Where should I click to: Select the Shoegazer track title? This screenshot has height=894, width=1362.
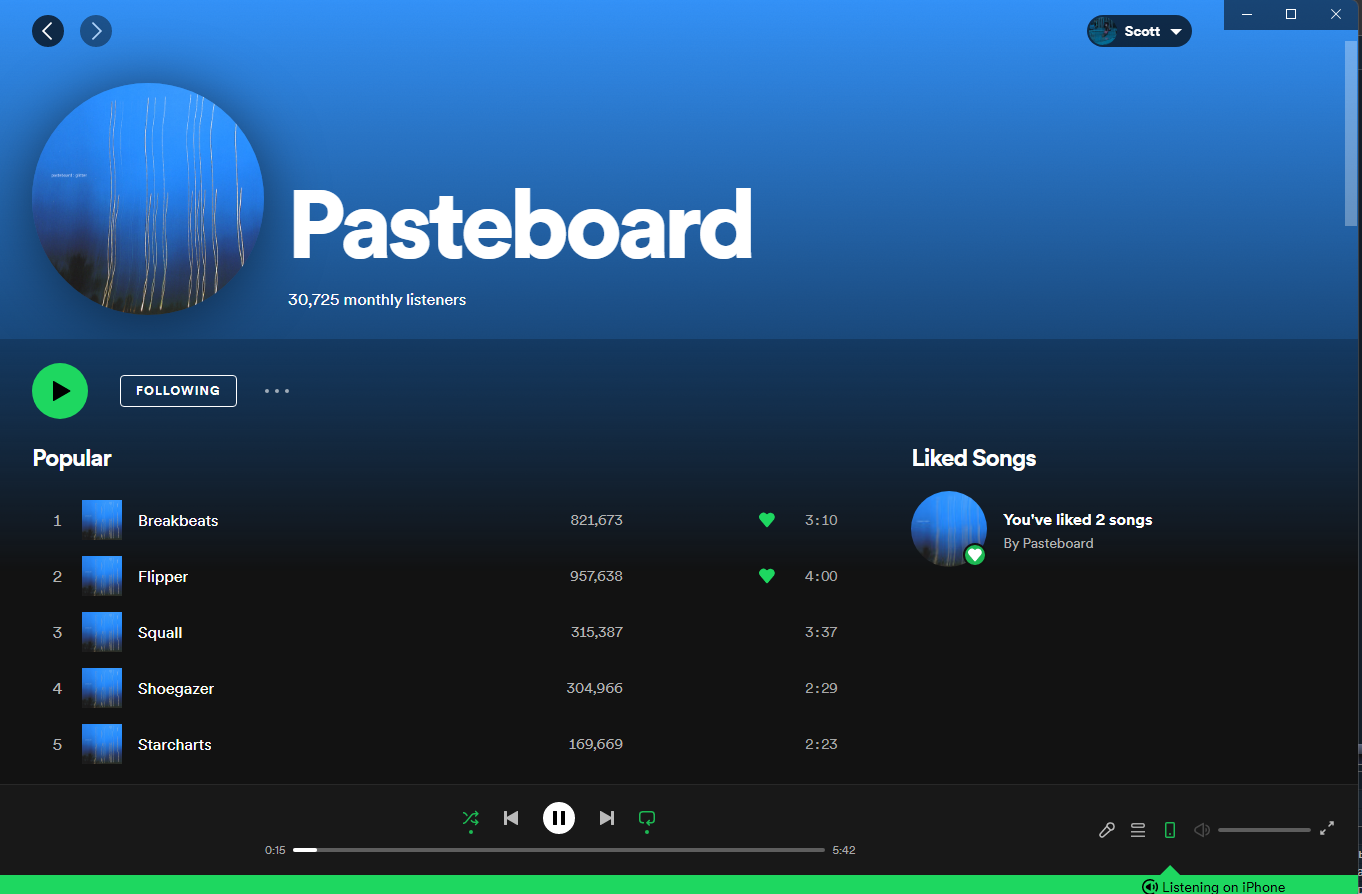click(176, 689)
